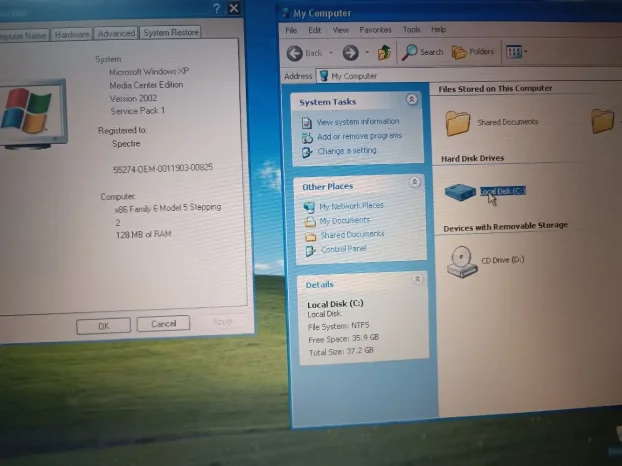Collapse the Other Places panel
The height and width of the screenshot is (466, 622).
click(414, 182)
